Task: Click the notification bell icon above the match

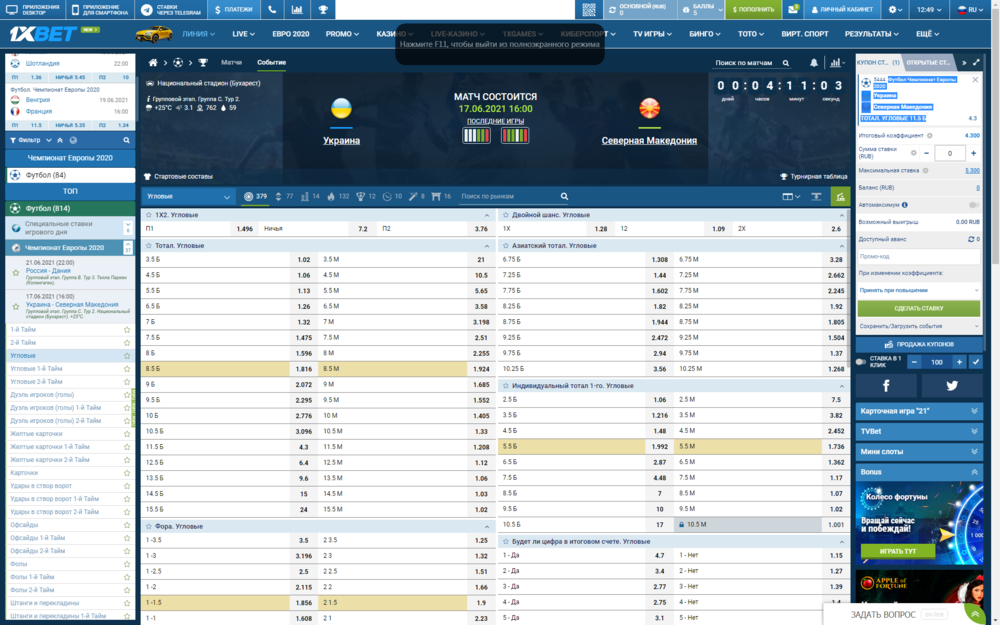Action: [x=814, y=62]
